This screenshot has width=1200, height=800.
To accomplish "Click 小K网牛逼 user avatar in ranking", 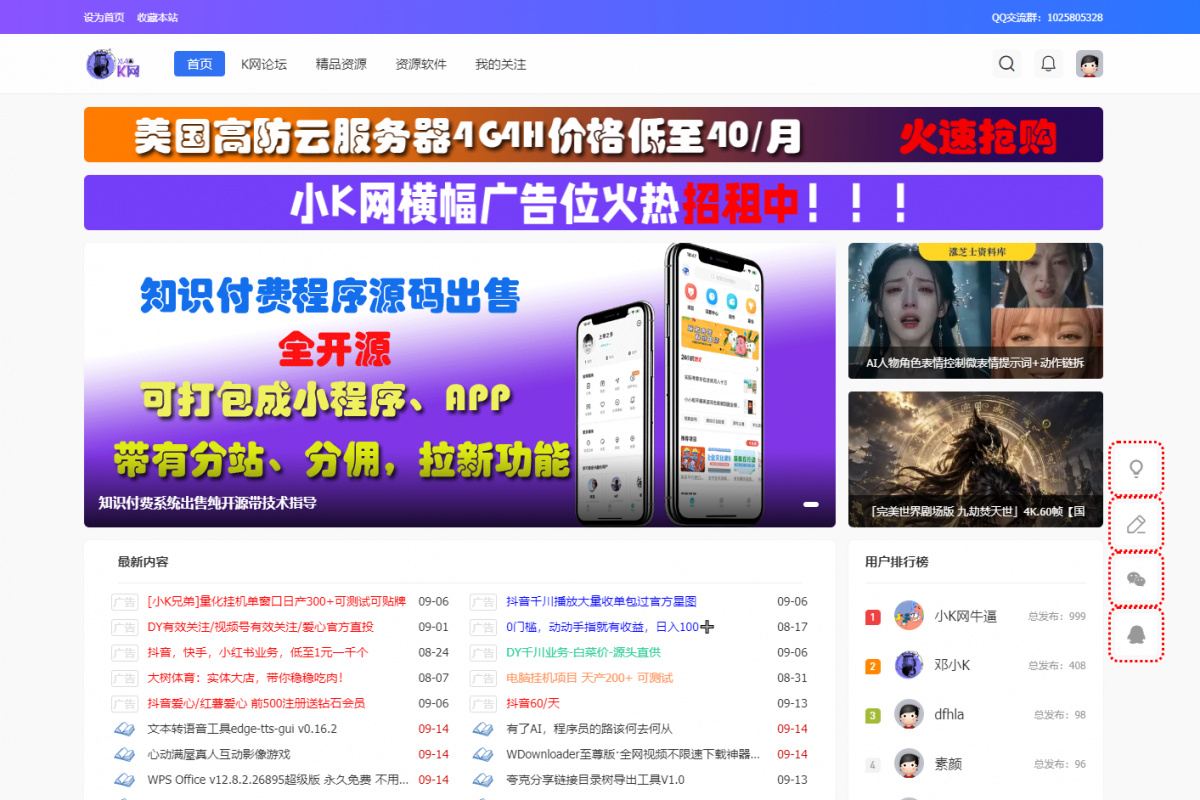I will tap(909, 616).
